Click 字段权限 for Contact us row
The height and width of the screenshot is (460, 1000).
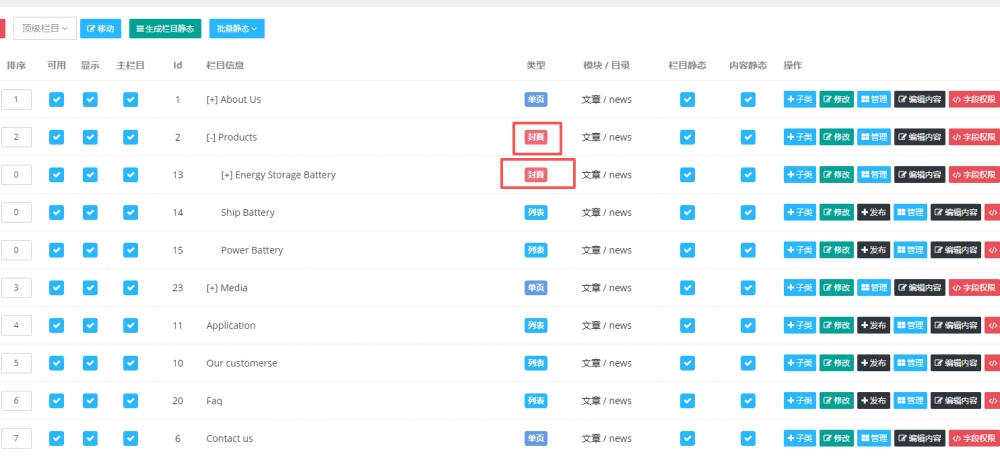click(974, 438)
